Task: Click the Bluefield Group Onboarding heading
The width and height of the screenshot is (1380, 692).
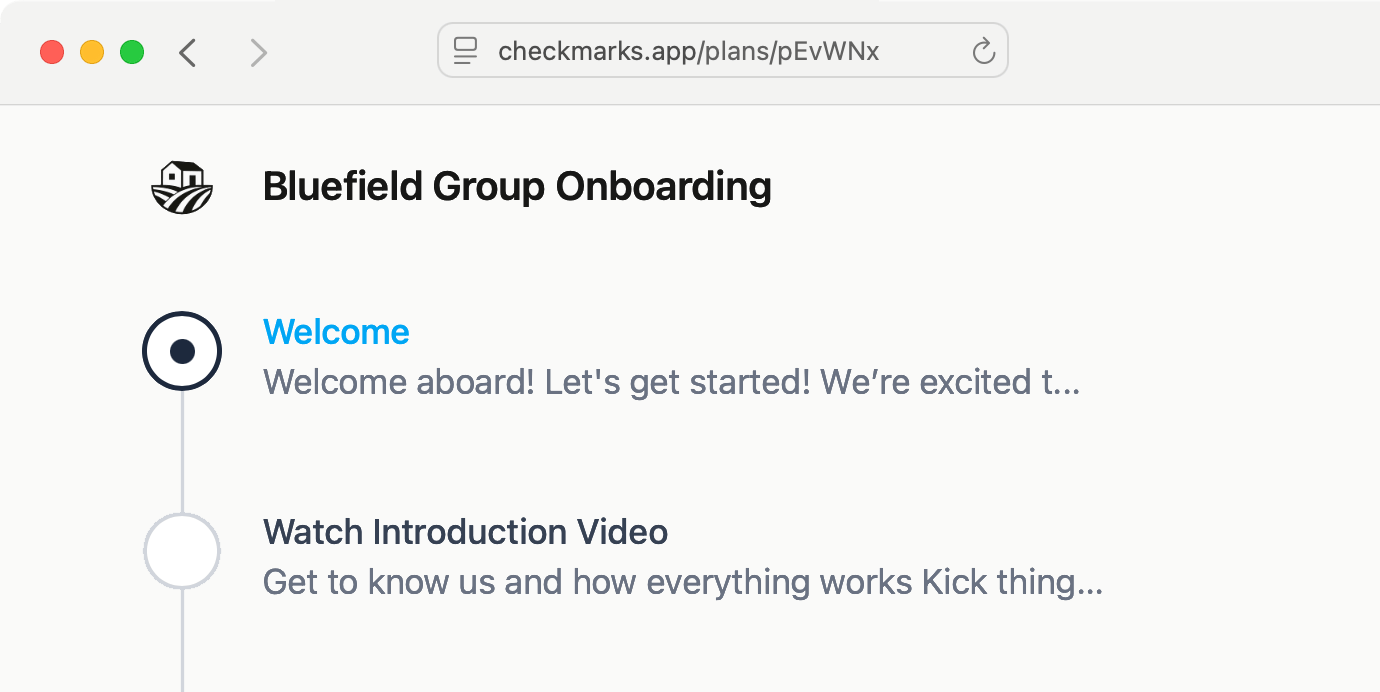Action: point(517,187)
